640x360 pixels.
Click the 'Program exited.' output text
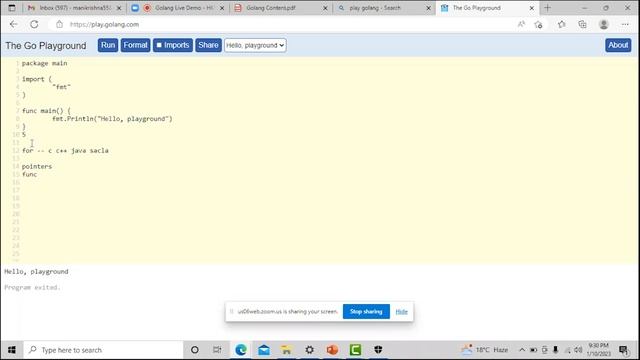click(32, 287)
